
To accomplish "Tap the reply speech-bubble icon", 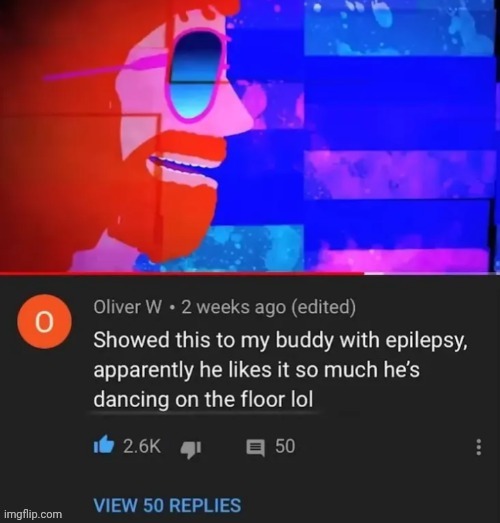I will pos(256,448).
